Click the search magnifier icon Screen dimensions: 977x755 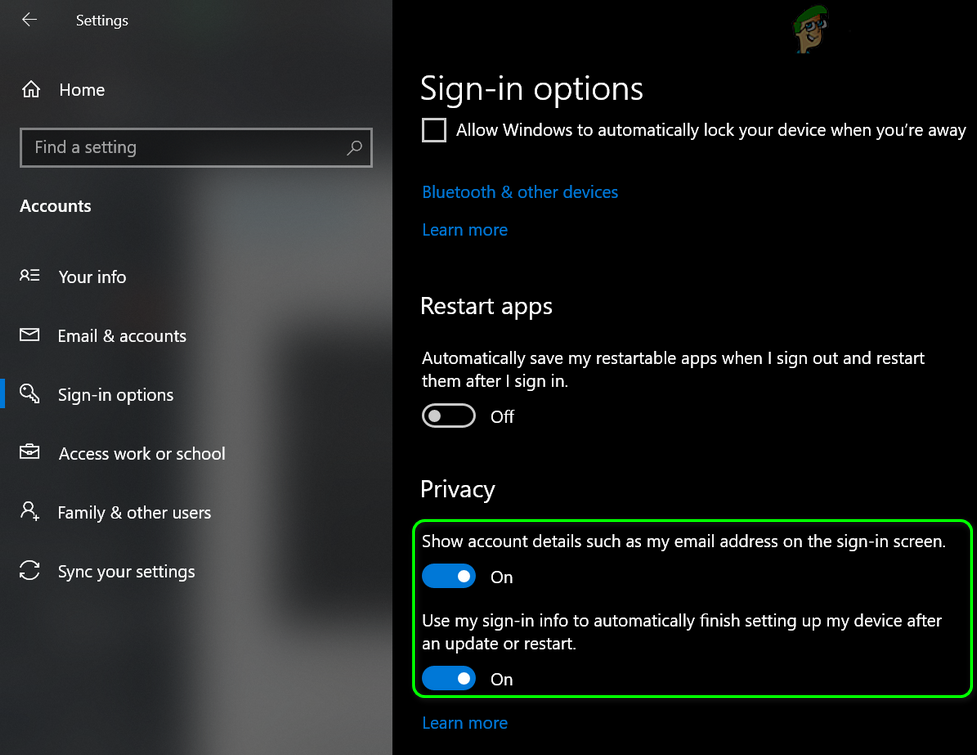point(355,148)
